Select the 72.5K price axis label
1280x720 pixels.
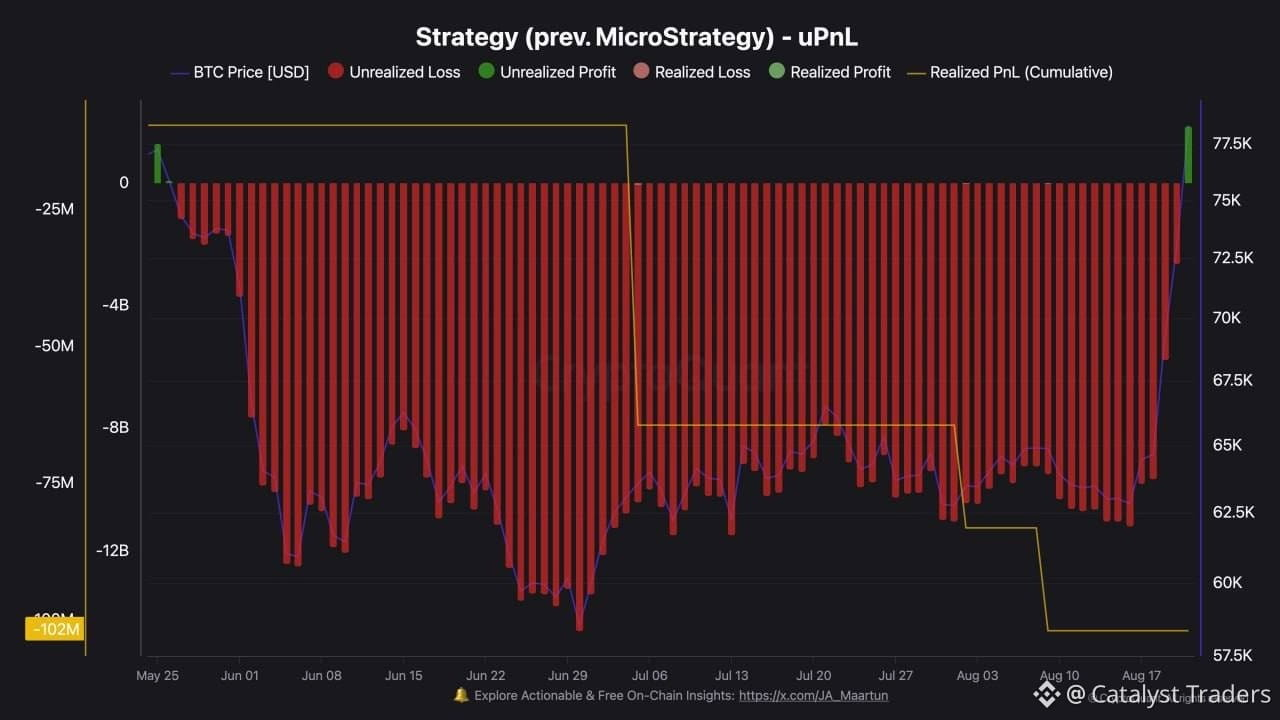[x=1231, y=258]
